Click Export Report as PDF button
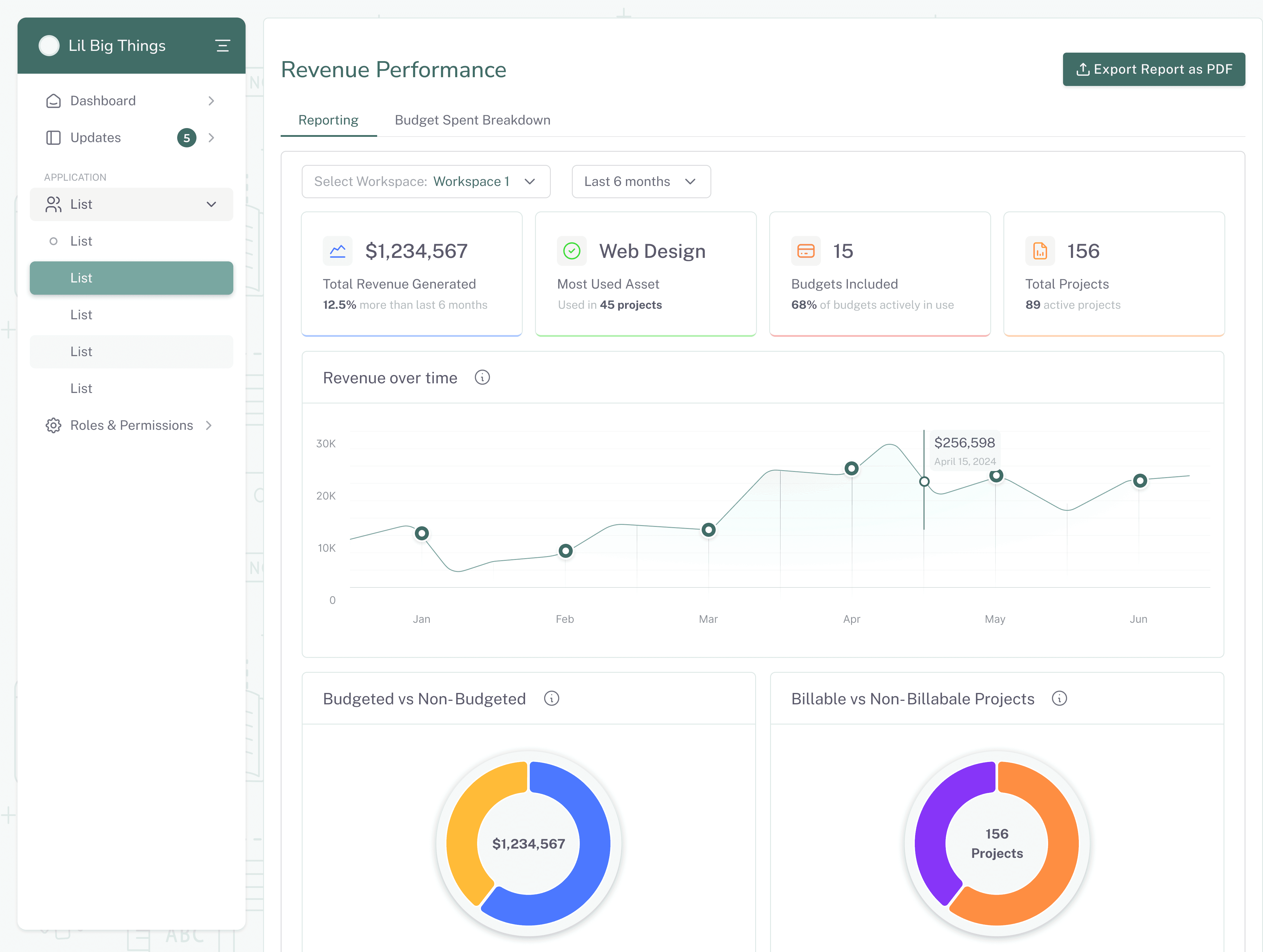 coord(1153,69)
